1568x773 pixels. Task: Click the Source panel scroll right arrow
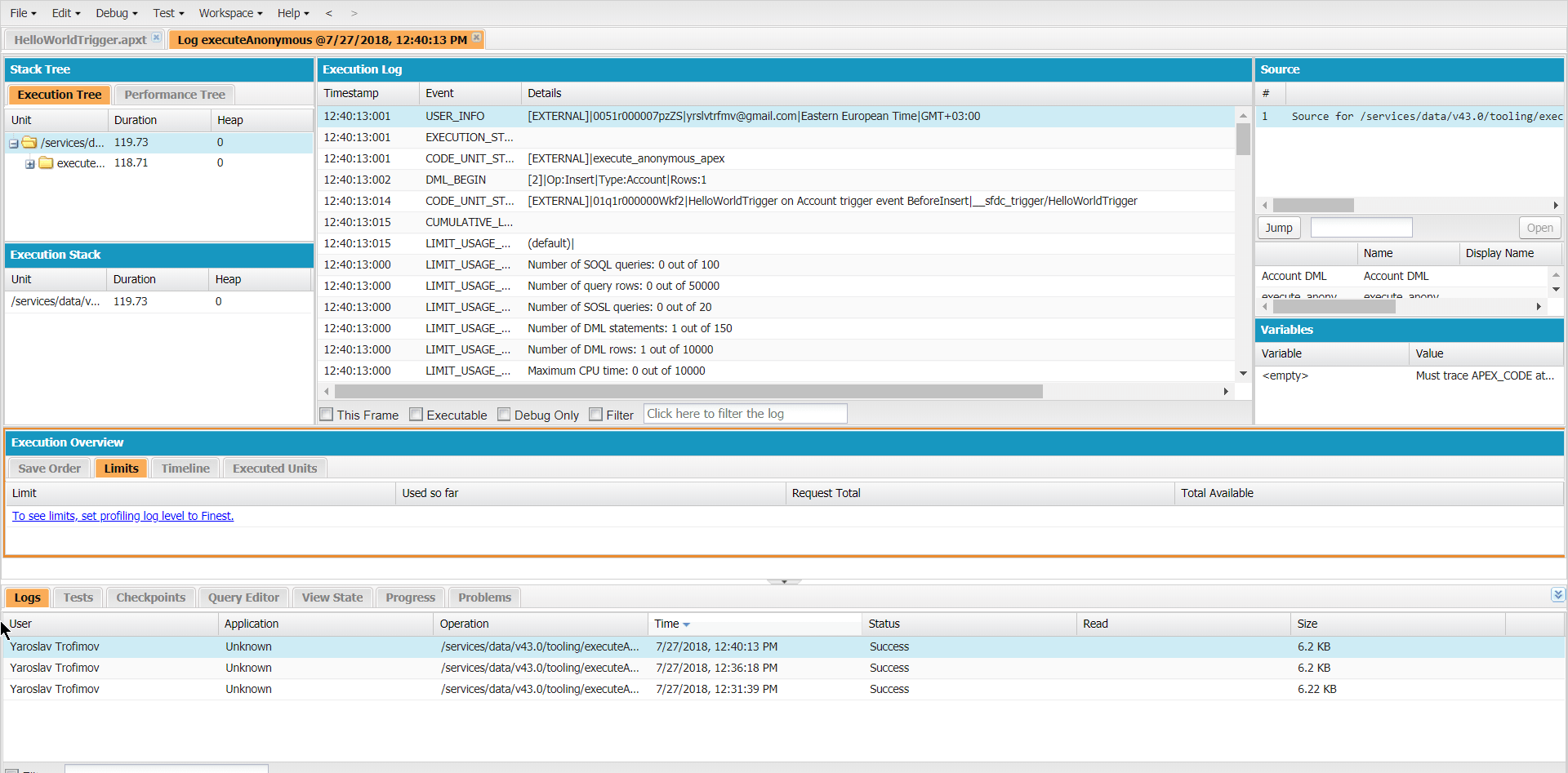click(1555, 206)
